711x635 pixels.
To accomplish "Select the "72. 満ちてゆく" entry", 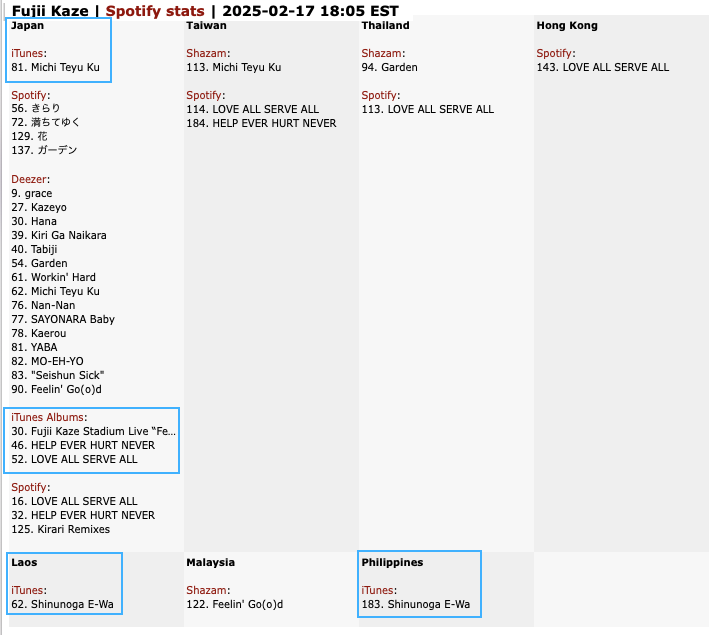I will point(45,122).
